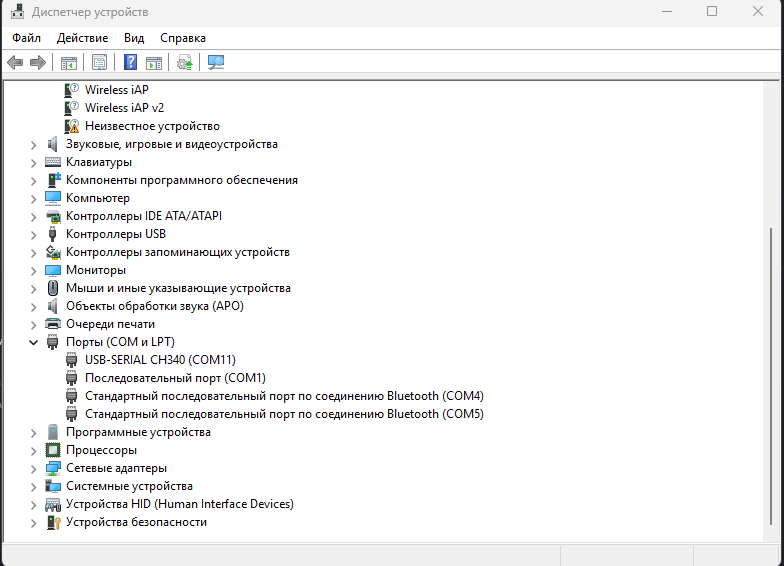Expand the Контроллеры USB chevron

34,235
